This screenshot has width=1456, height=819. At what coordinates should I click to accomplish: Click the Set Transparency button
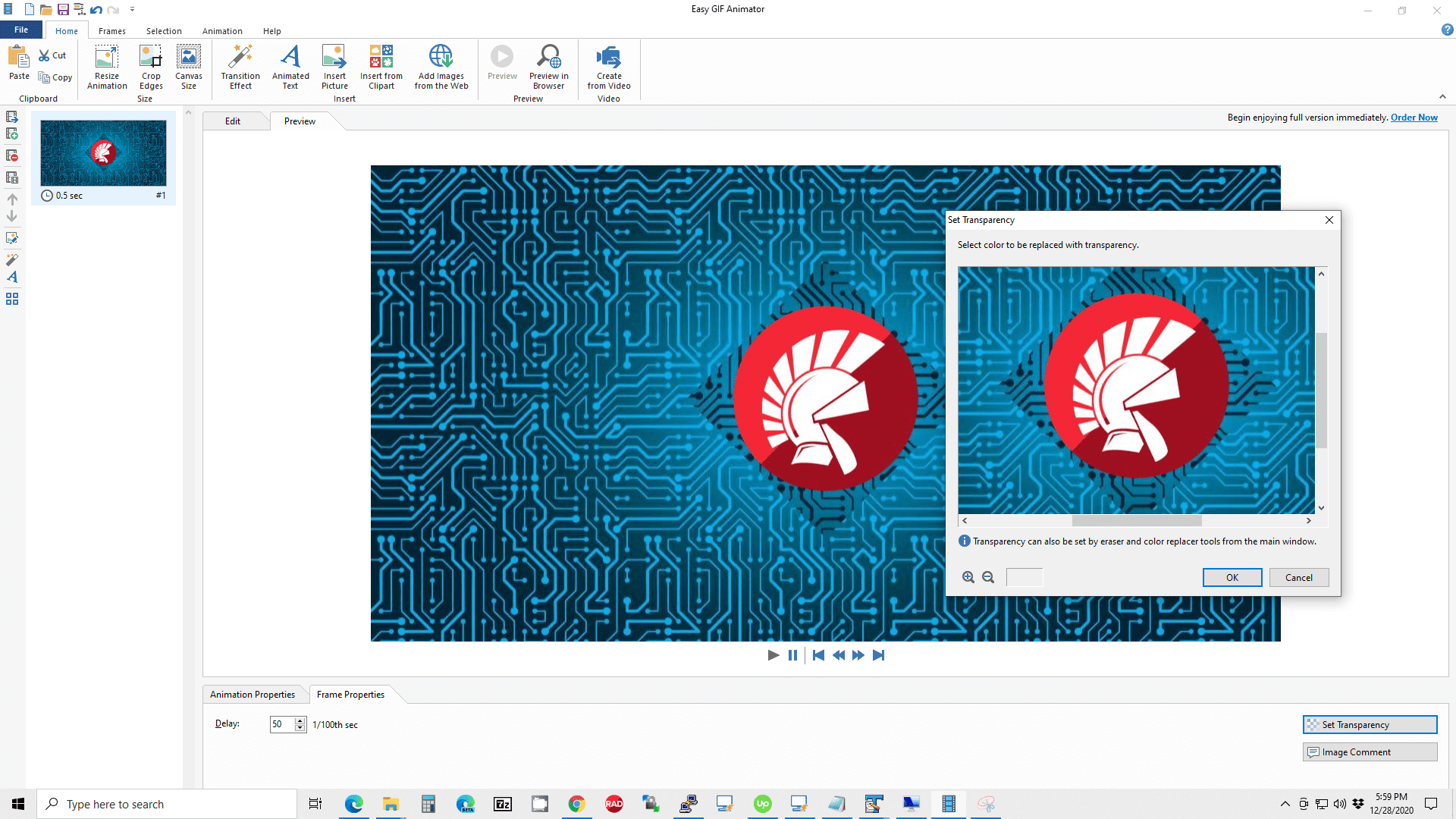[1370, 725]
